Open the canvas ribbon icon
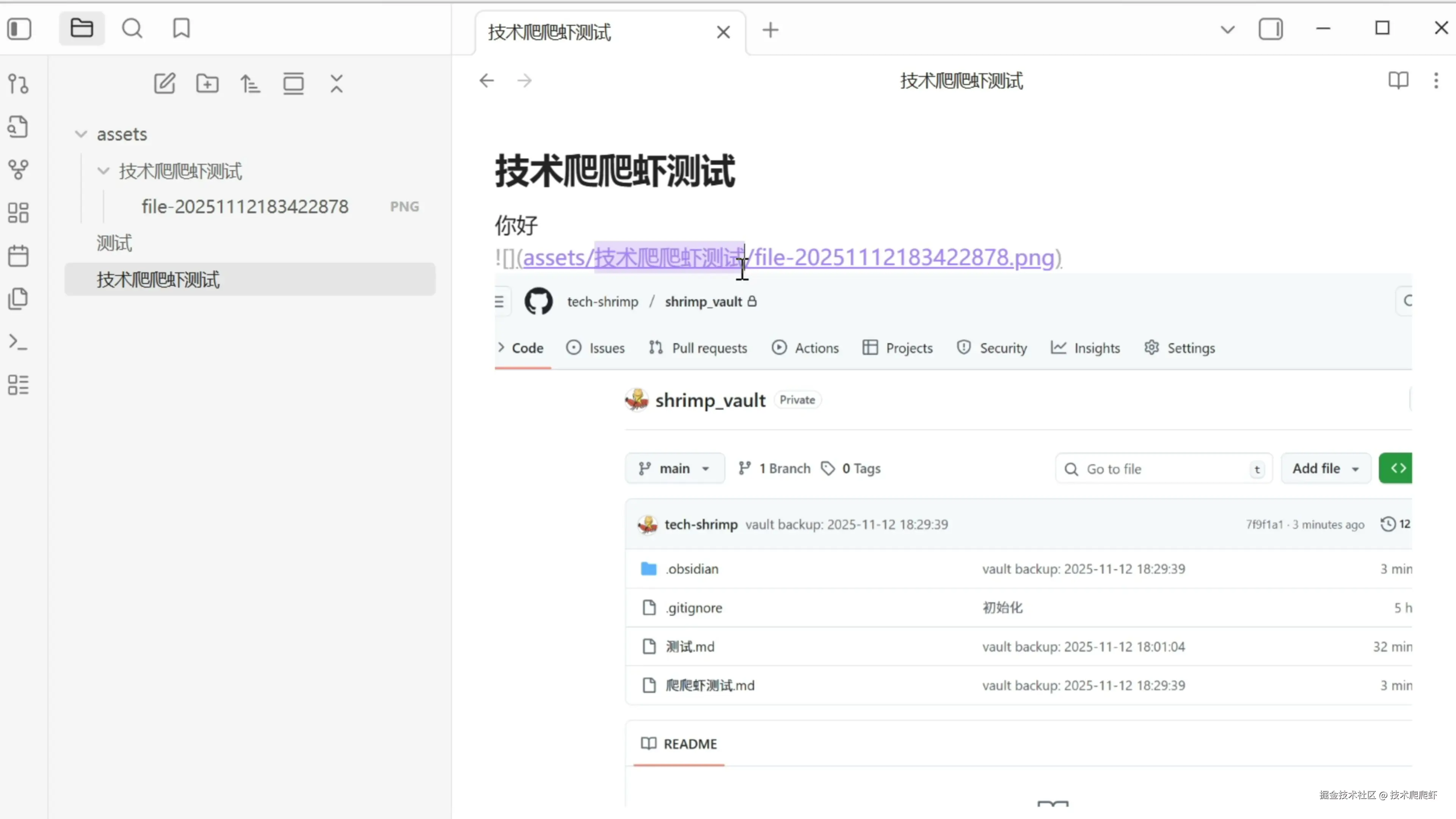The height and width of the screenshot is (819, 1456). point(18,212)
